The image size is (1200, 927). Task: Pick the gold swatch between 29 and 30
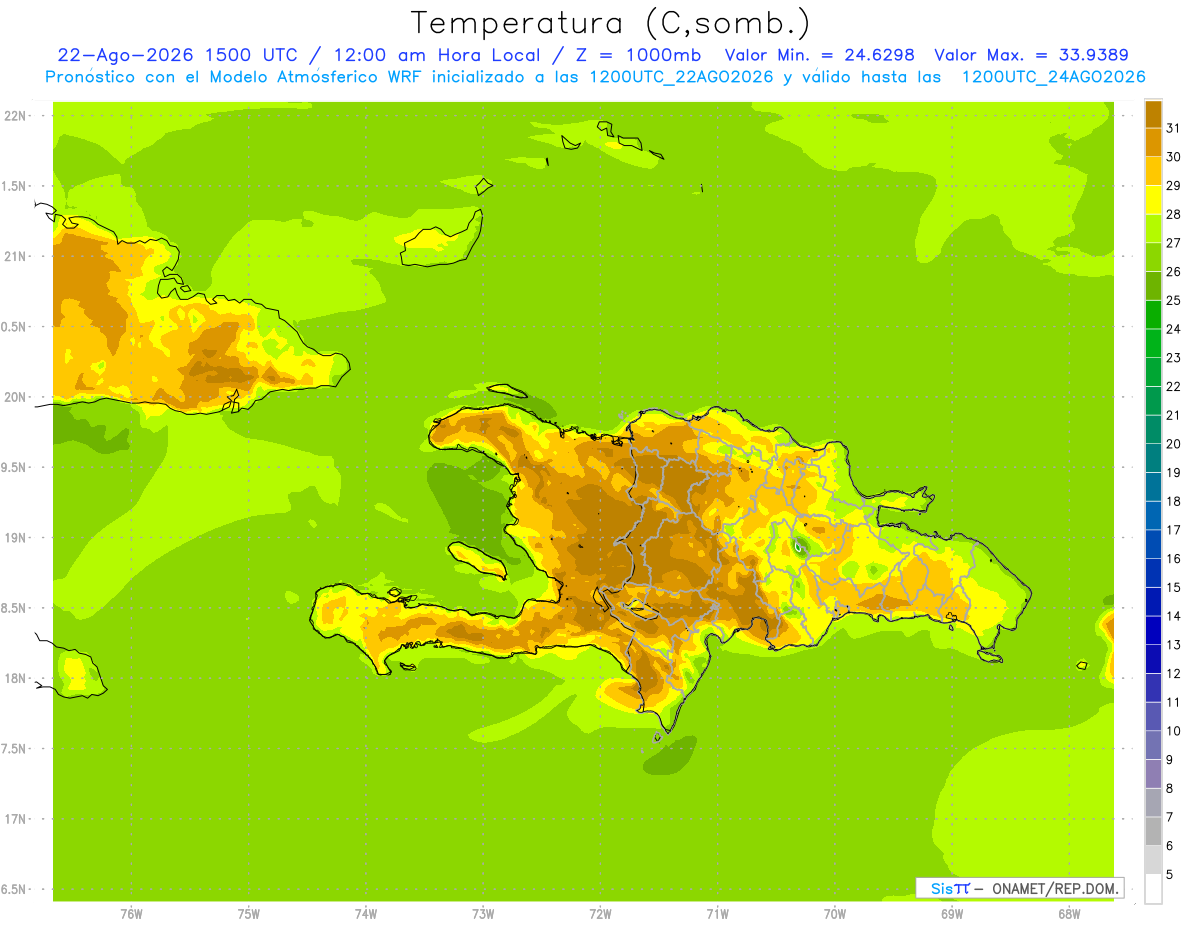(1153, 171)
